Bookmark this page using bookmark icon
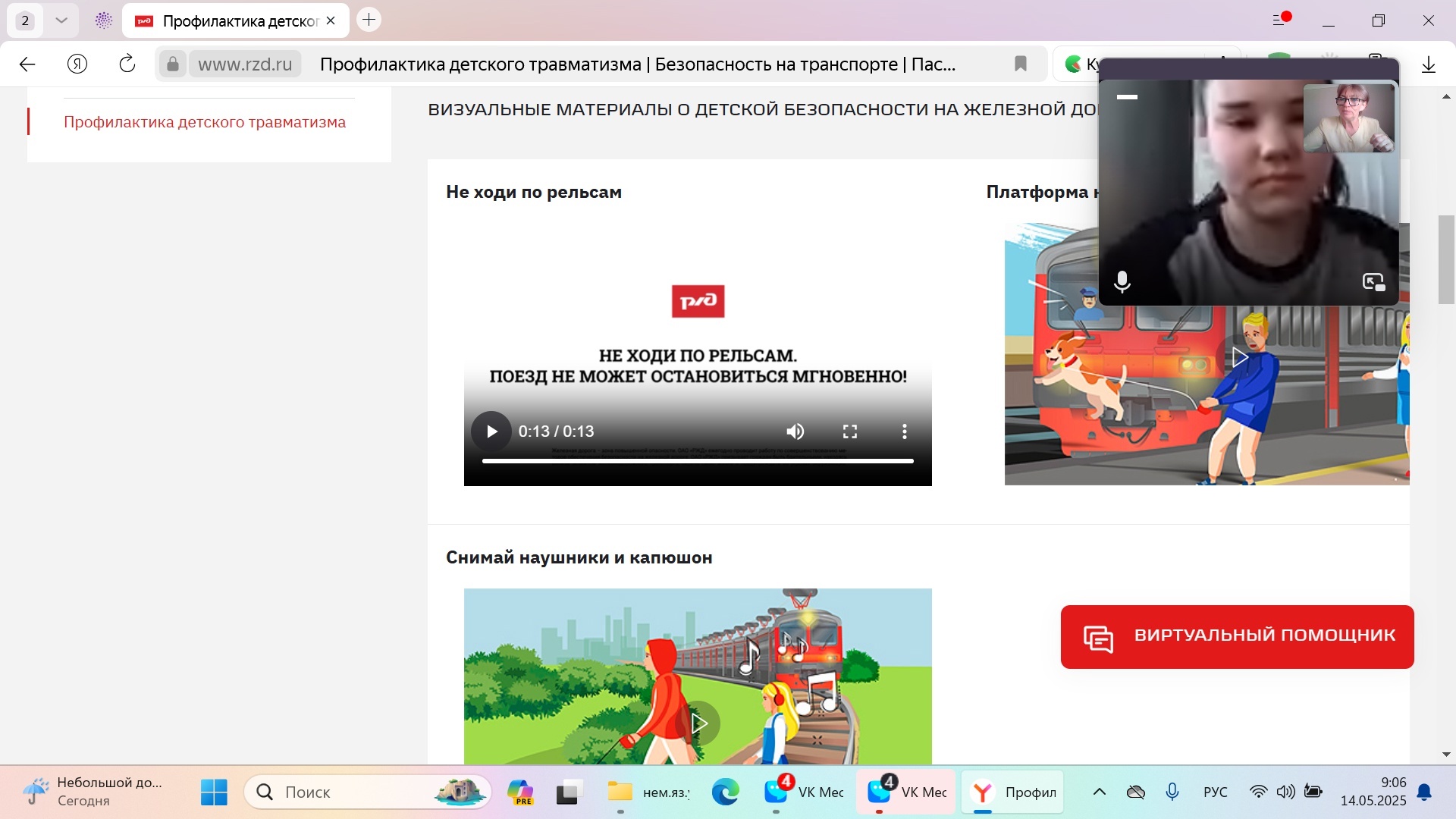The width and height of the screenshot is (1456, 819). (1021, 64)
